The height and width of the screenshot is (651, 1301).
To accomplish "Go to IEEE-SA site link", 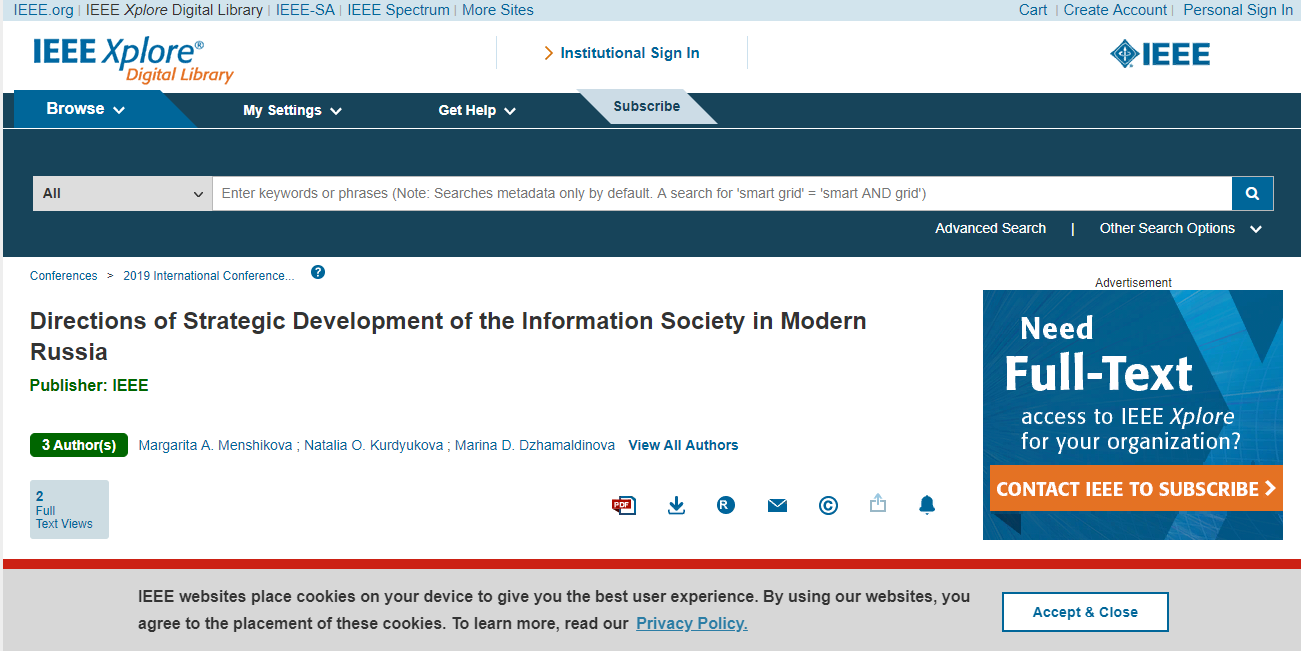I will [305, 10].
